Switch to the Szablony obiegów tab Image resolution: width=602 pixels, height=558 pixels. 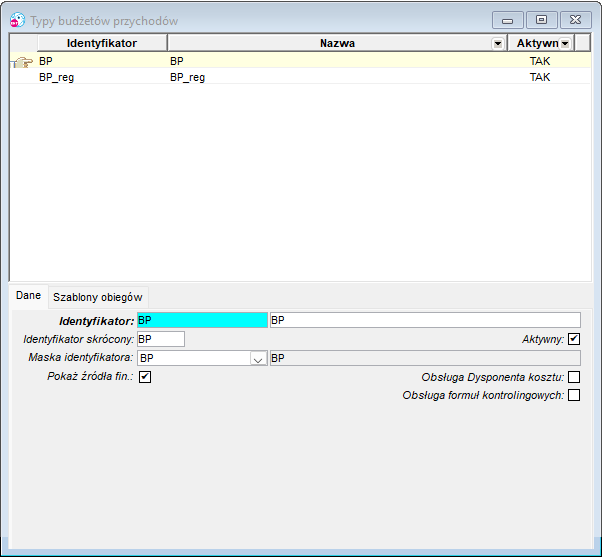coord(98,297)
